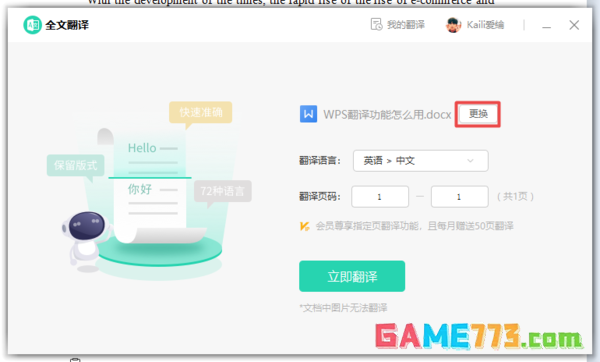Click the Kaili username label

(485, 25)
